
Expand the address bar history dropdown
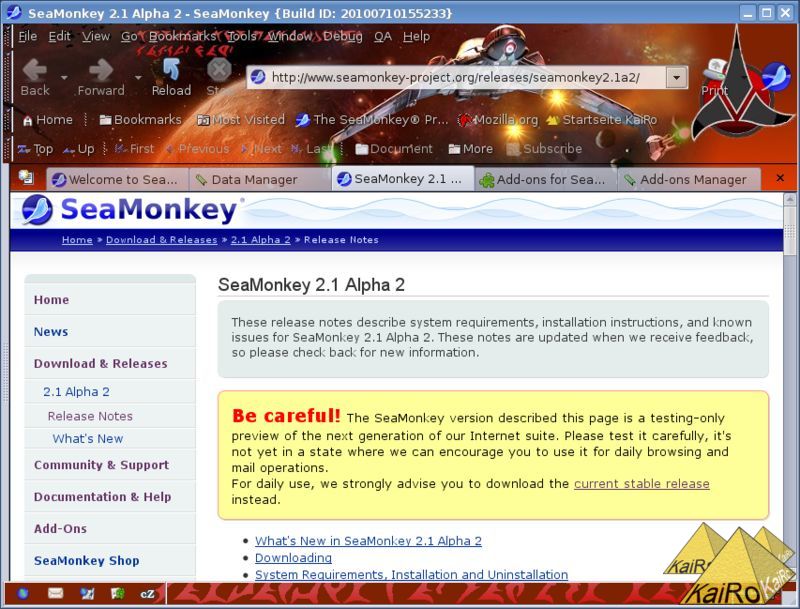click(677, 78)
